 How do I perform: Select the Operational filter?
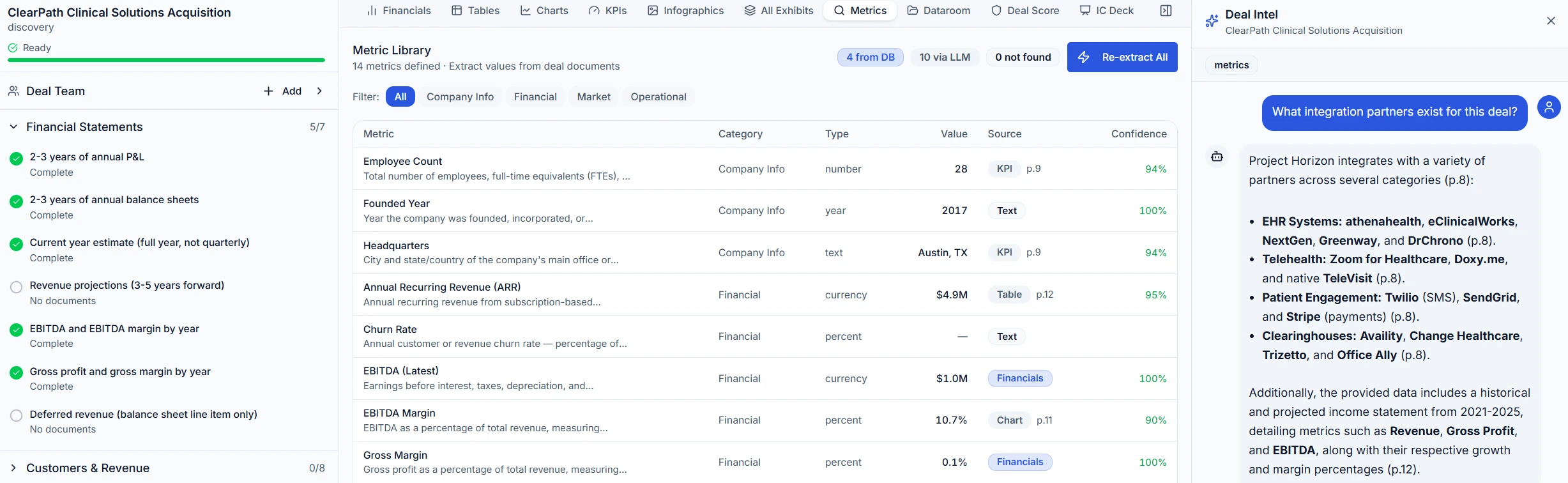pos(658,97)
